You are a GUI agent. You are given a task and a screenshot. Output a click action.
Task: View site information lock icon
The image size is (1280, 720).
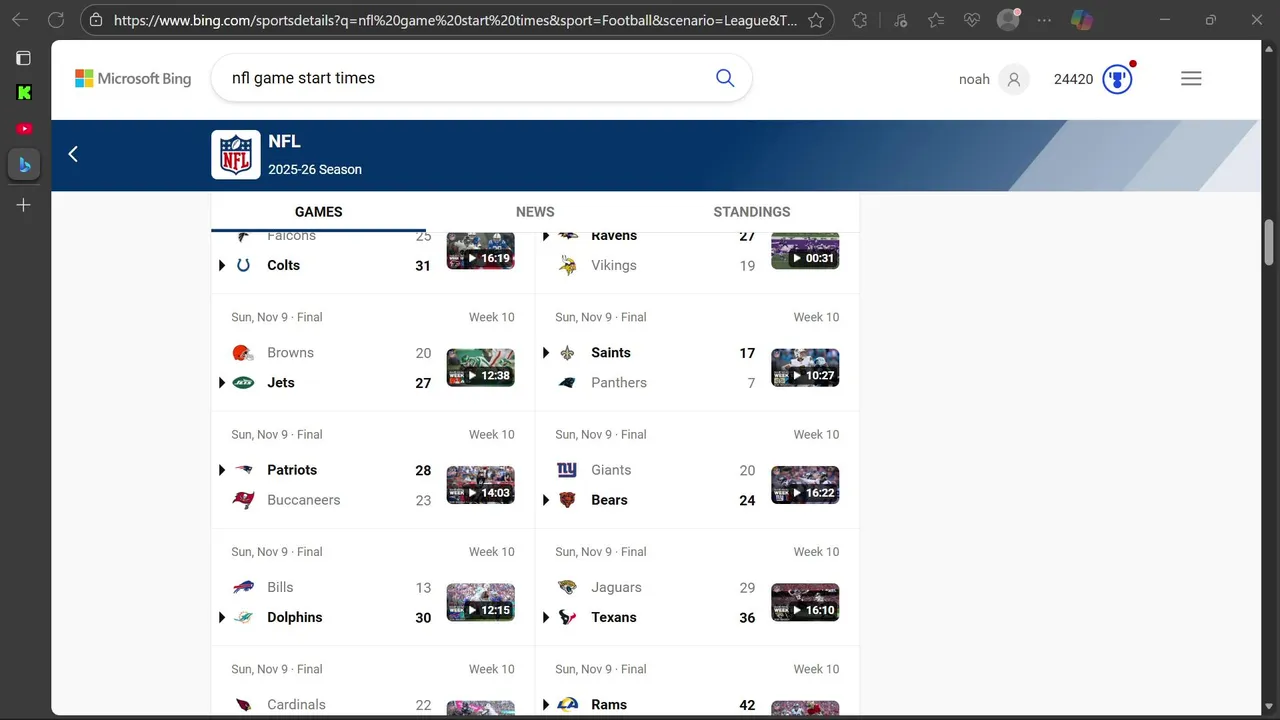tap(95, 20)
